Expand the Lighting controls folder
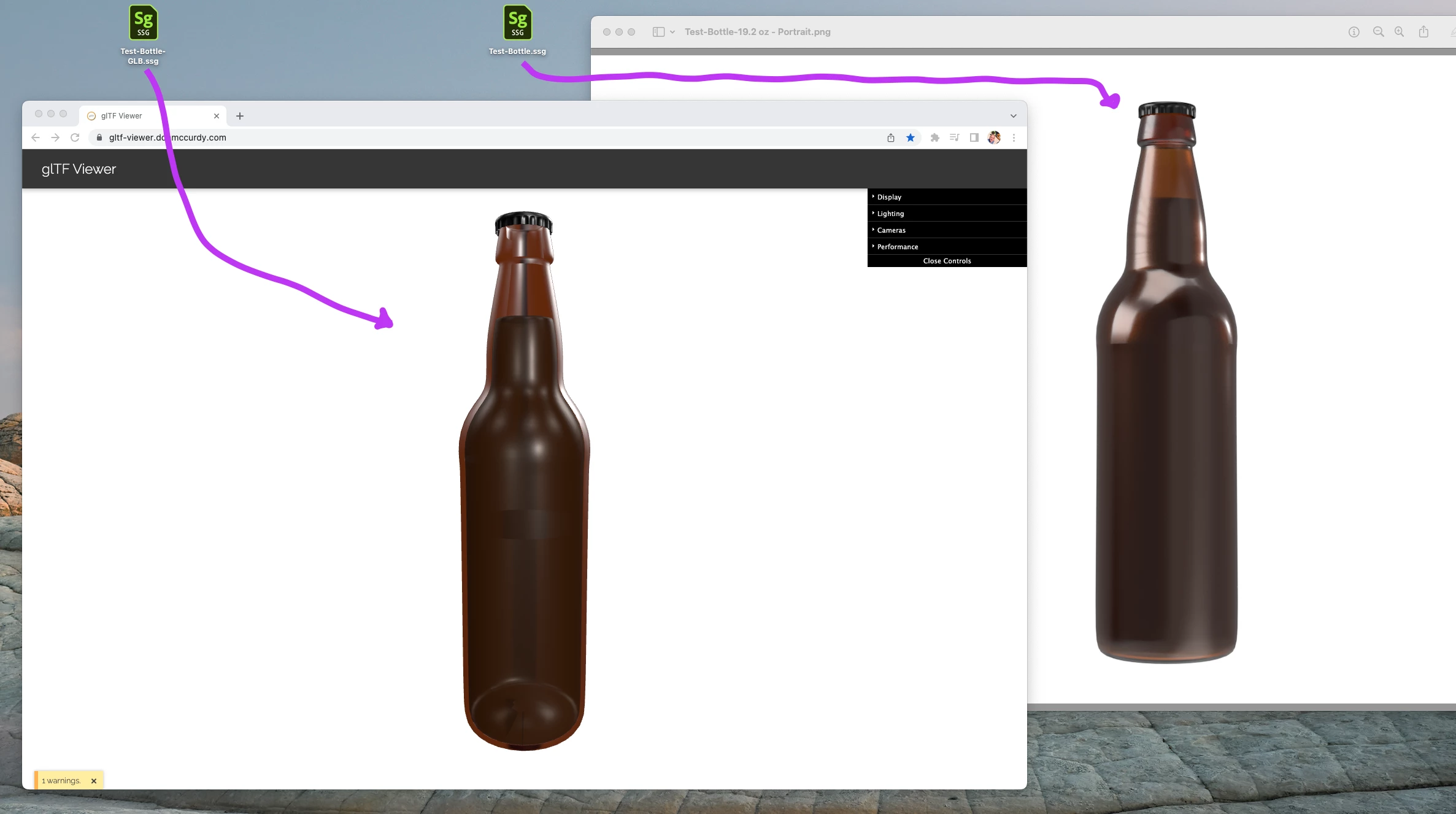The width and height of the screenshot is (1456, 814). point(890,214)
